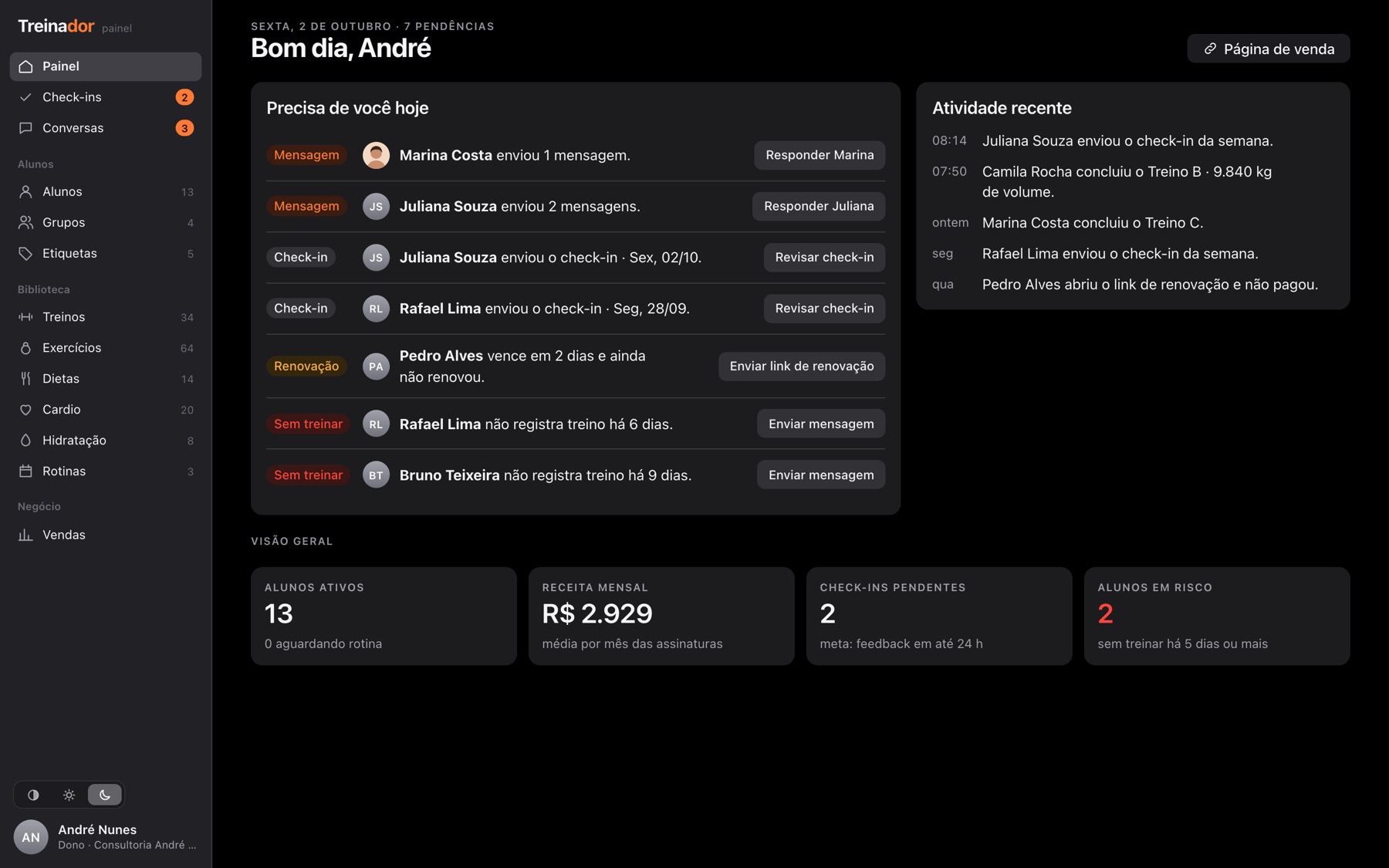This screenshot has width=1389, height=868.
Task: Click Pedro Alves renewal link activity entry
Action: point(1133,285)
